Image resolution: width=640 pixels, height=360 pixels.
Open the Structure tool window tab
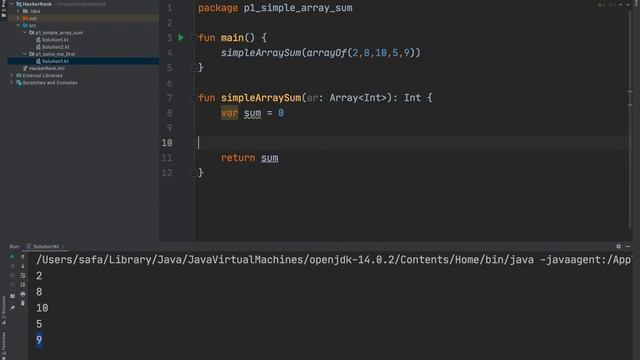click(x=4, y=310)
